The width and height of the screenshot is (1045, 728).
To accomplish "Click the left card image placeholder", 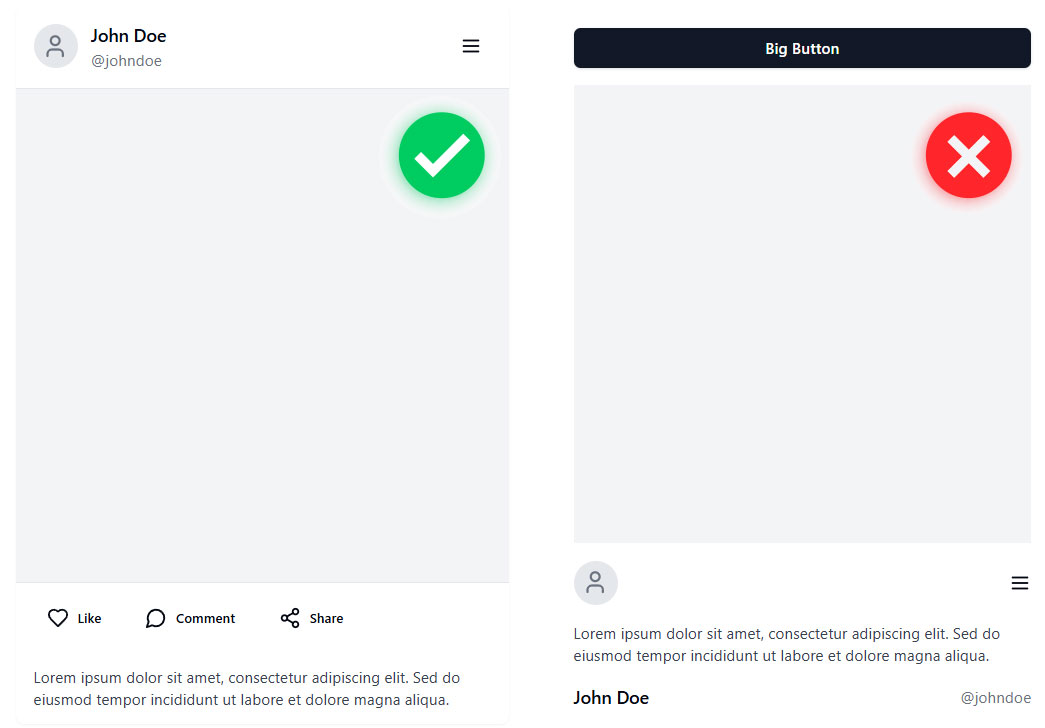I will (x=230, y=350).
